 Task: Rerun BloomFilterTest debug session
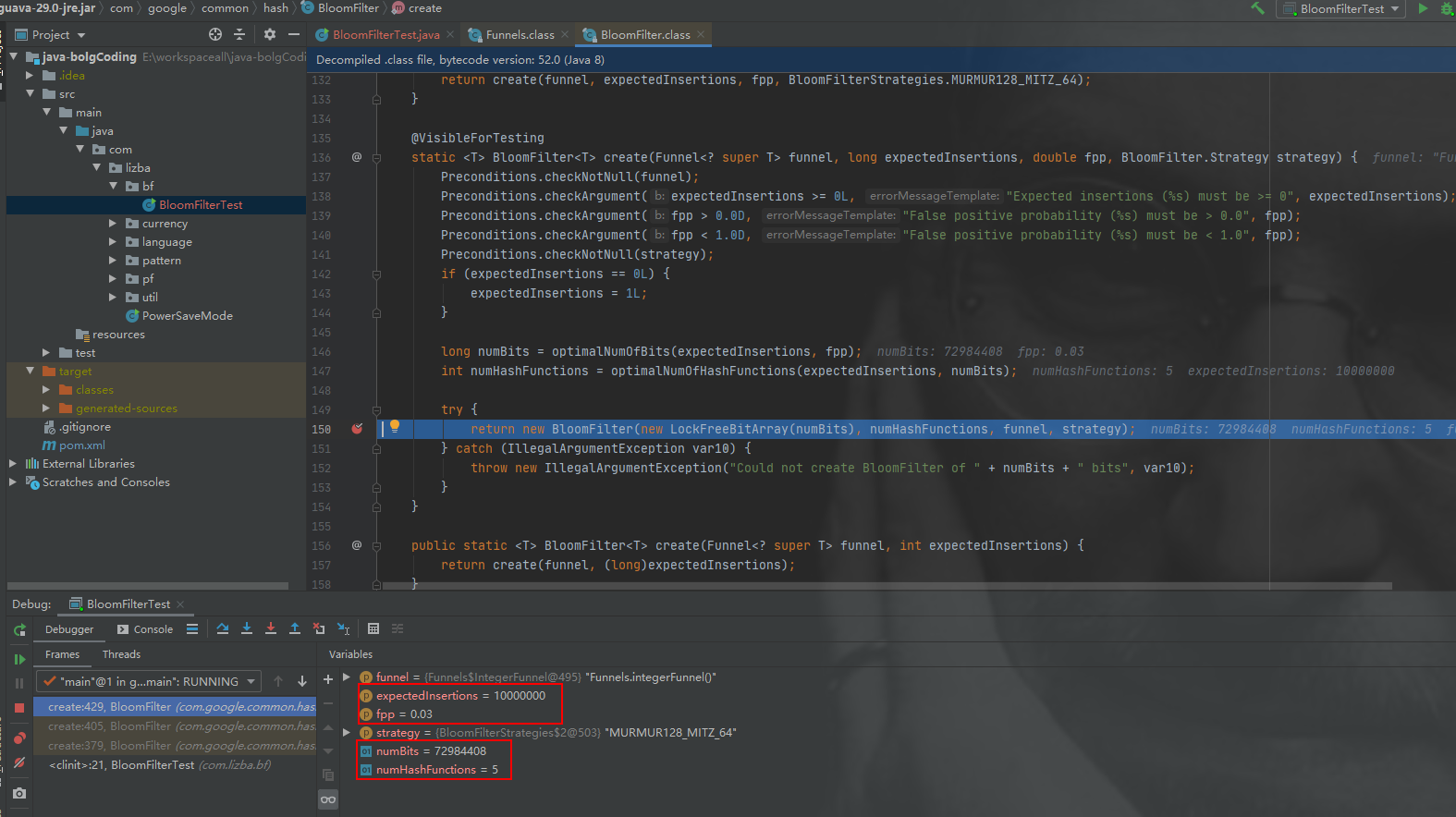click(19, 629)
